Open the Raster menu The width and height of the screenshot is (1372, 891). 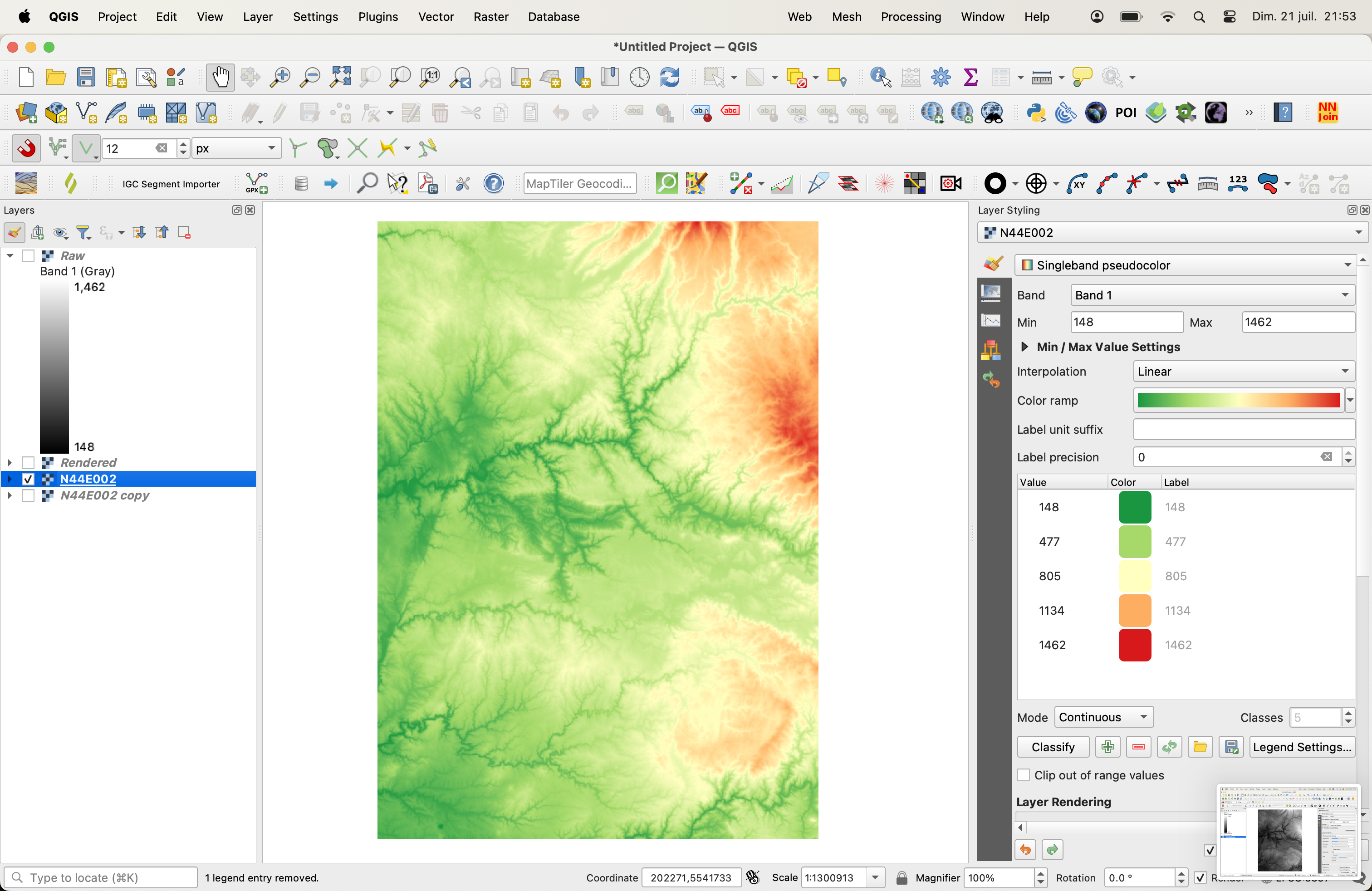(491, 17)
